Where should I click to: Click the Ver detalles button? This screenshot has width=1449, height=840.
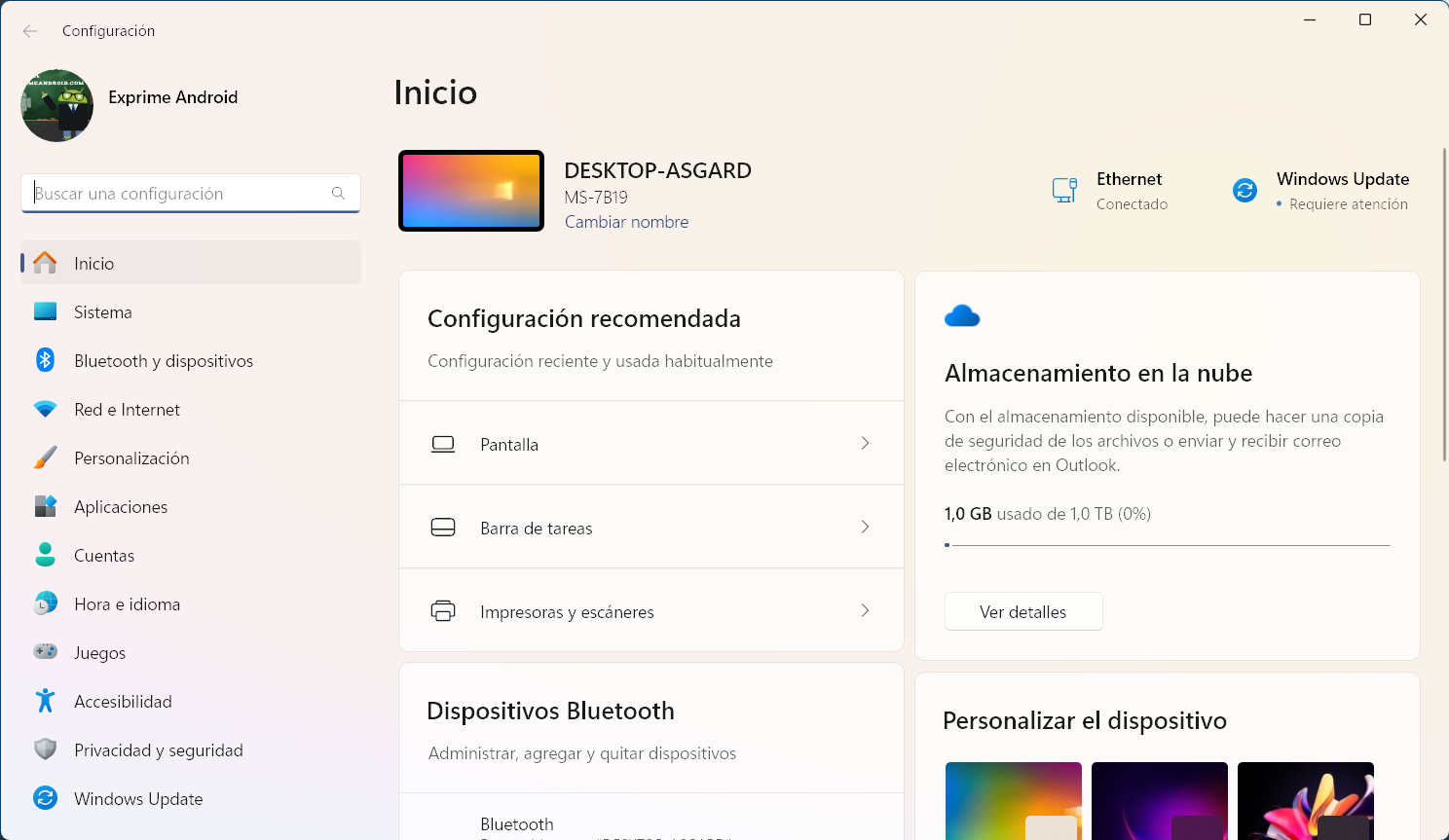(1022, 612)
